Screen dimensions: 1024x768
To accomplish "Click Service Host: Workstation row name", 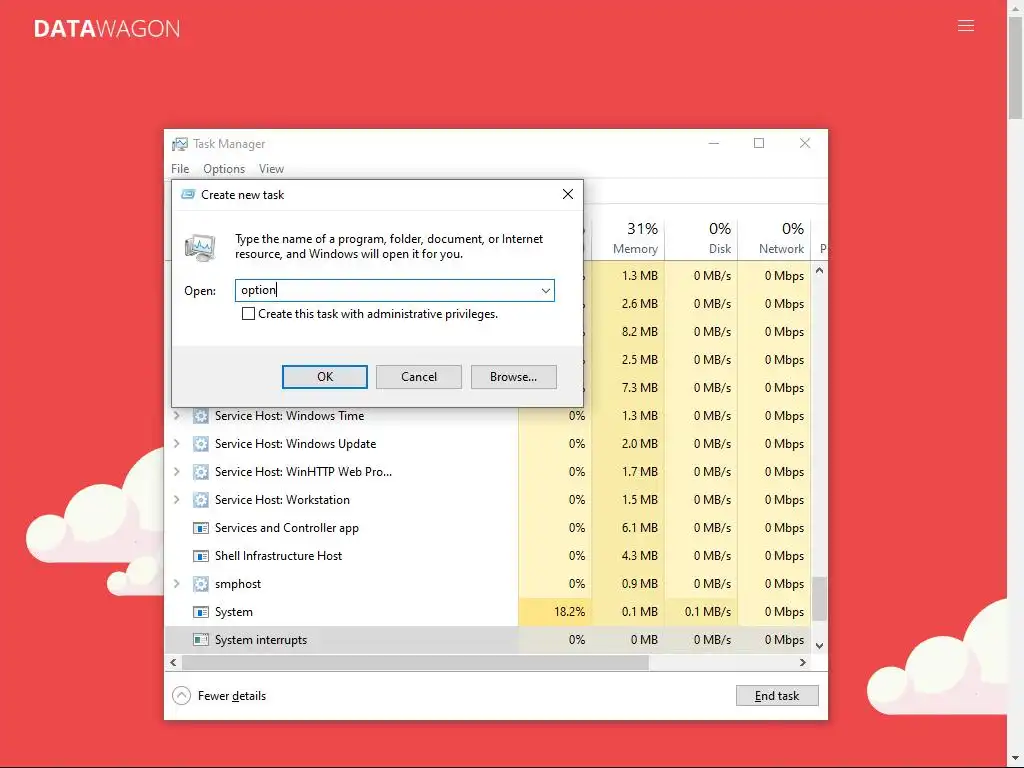I will tap(282, 500).
